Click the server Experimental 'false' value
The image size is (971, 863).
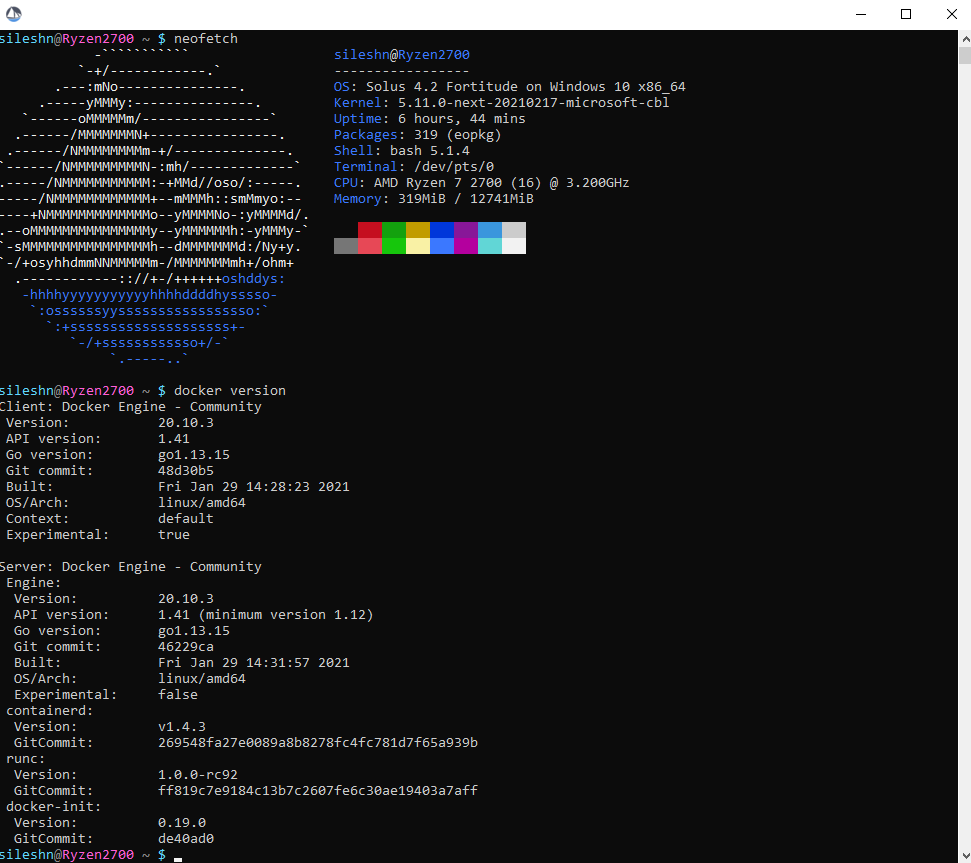pos(178,695)
